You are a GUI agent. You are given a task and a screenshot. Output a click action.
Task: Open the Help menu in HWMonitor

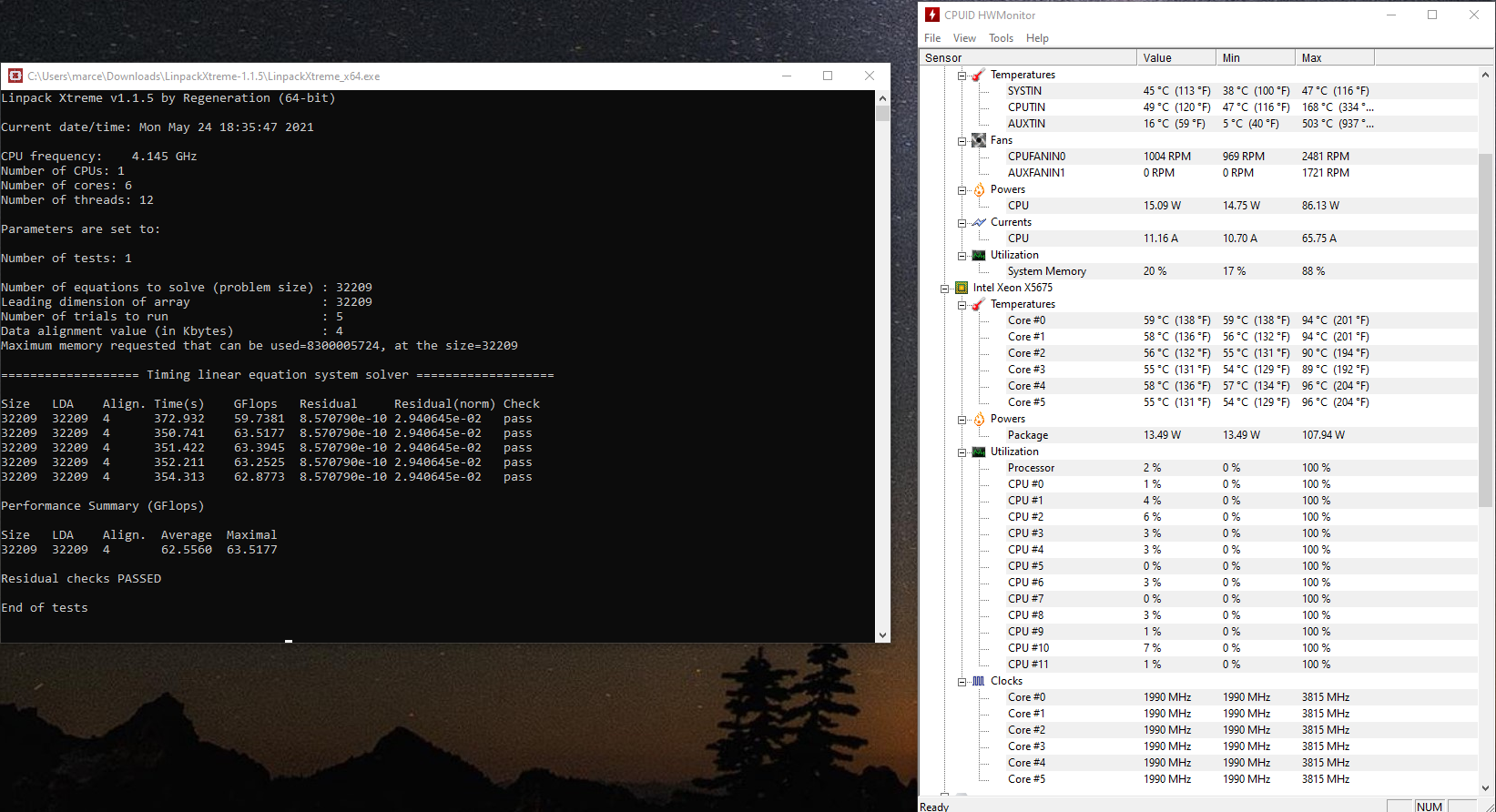coord(1038,38)
